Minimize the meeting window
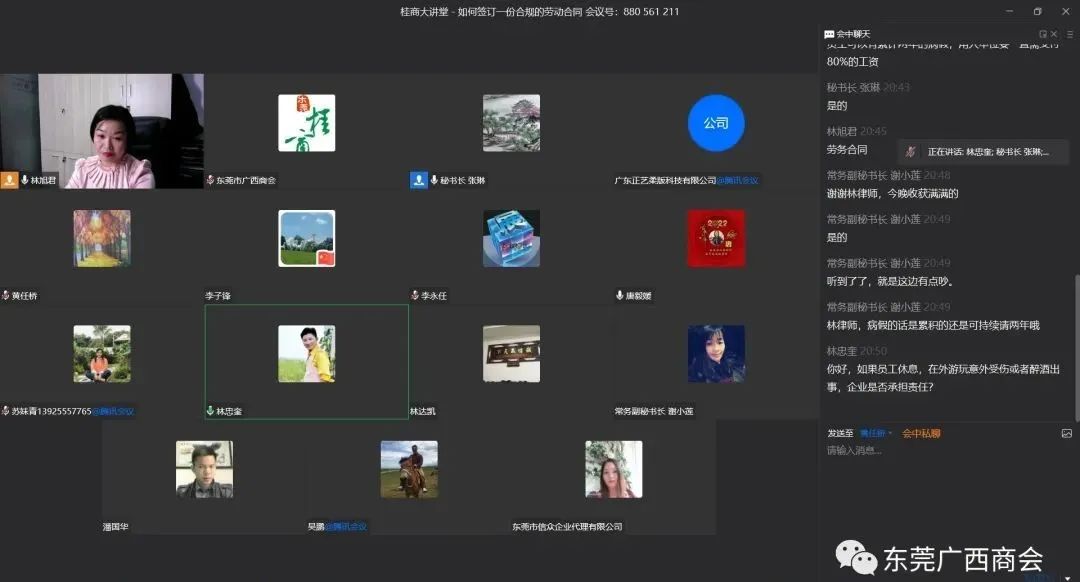The width and height of the screenshot is (1080, 582). tap(1009, 11)
